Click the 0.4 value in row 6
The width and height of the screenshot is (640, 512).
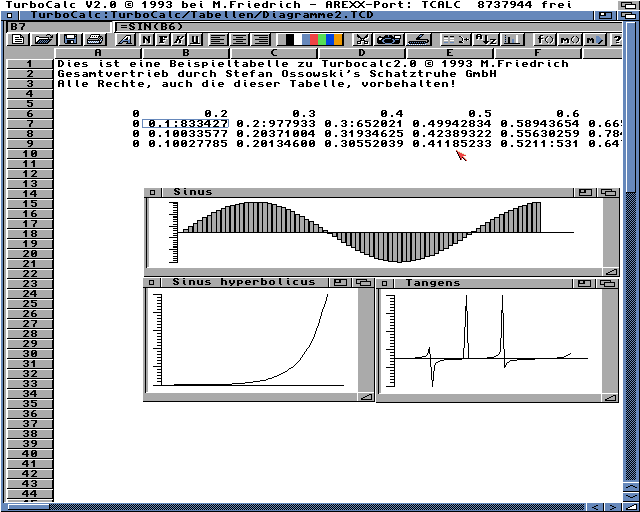(x=392, y=114)
